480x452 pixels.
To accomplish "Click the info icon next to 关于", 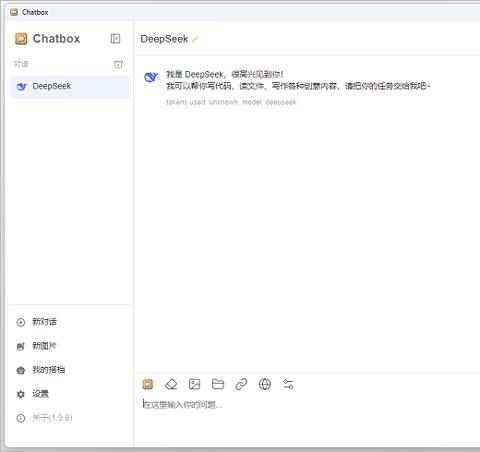I will pos(21,418).
